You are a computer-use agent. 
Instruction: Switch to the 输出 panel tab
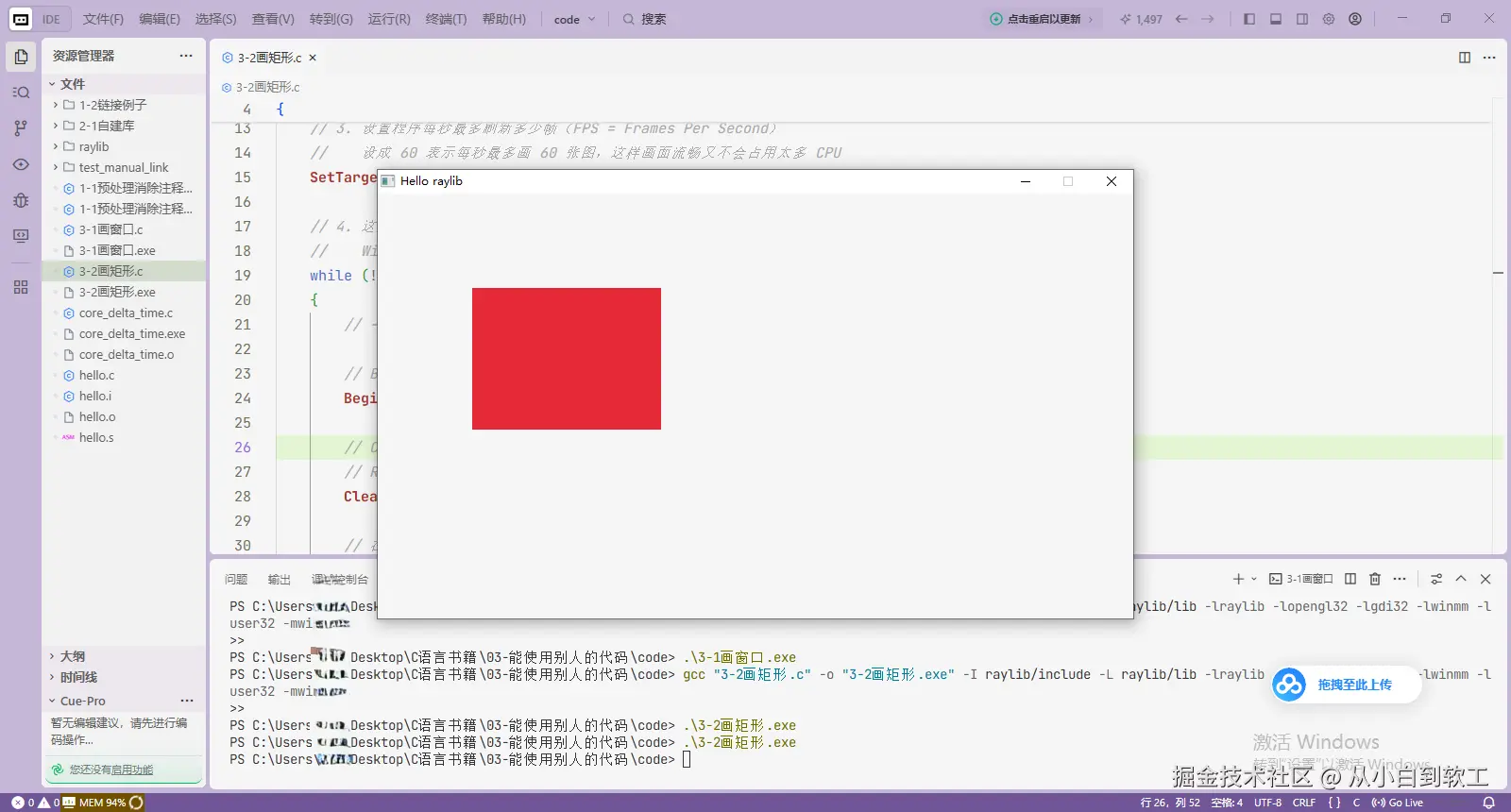(x=280, y=580)
